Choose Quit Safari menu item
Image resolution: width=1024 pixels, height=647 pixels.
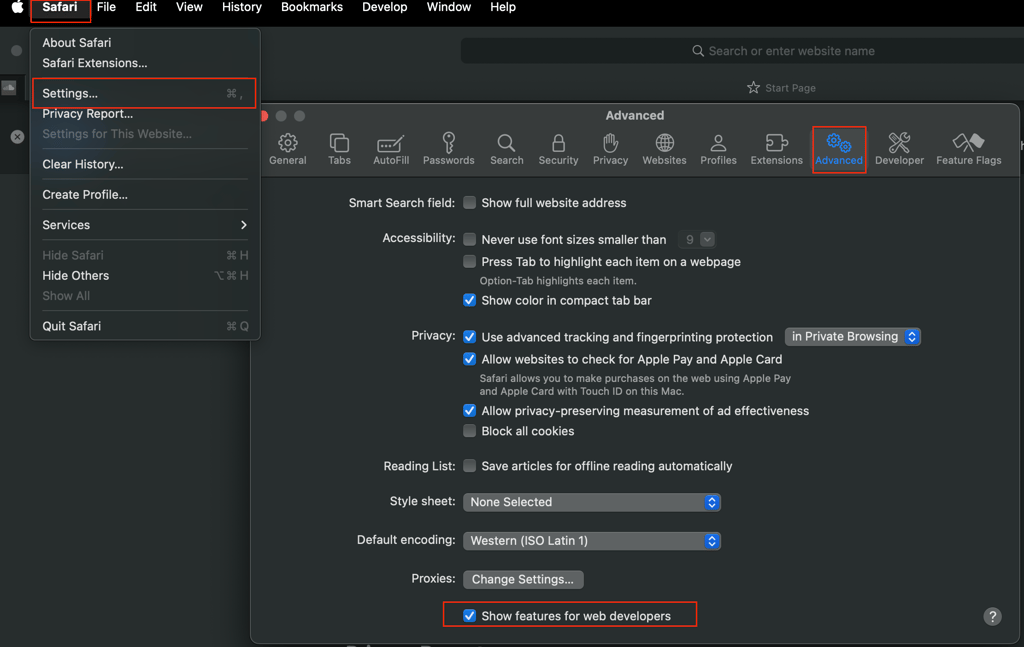(x=145, y=326)
